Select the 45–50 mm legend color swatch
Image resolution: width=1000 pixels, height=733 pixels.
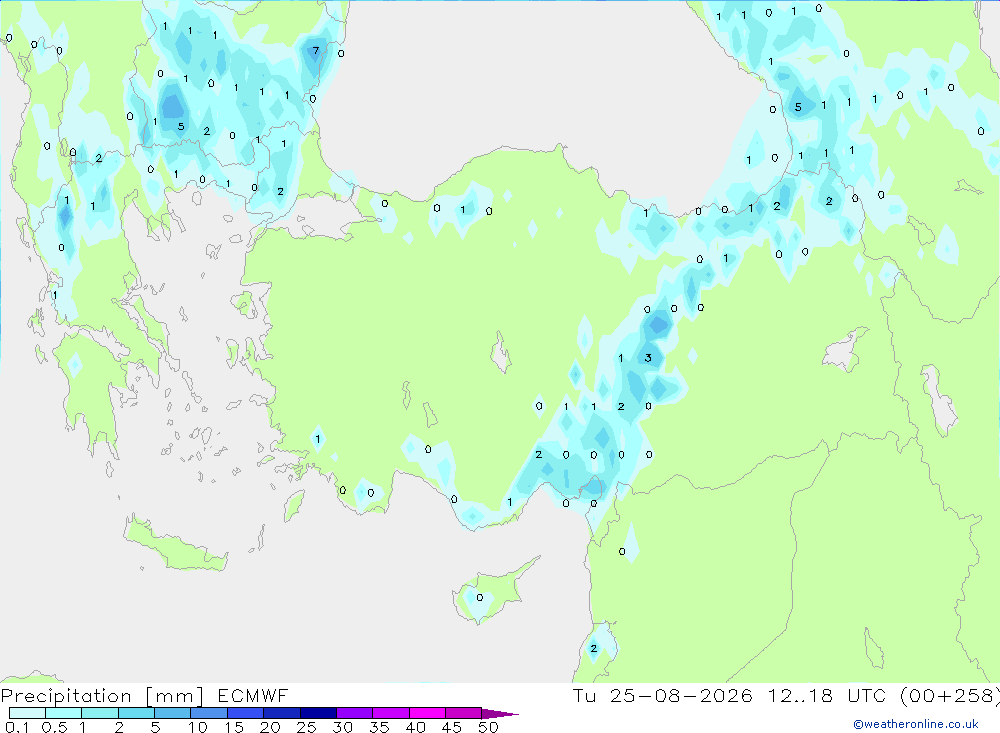(463, 713)
